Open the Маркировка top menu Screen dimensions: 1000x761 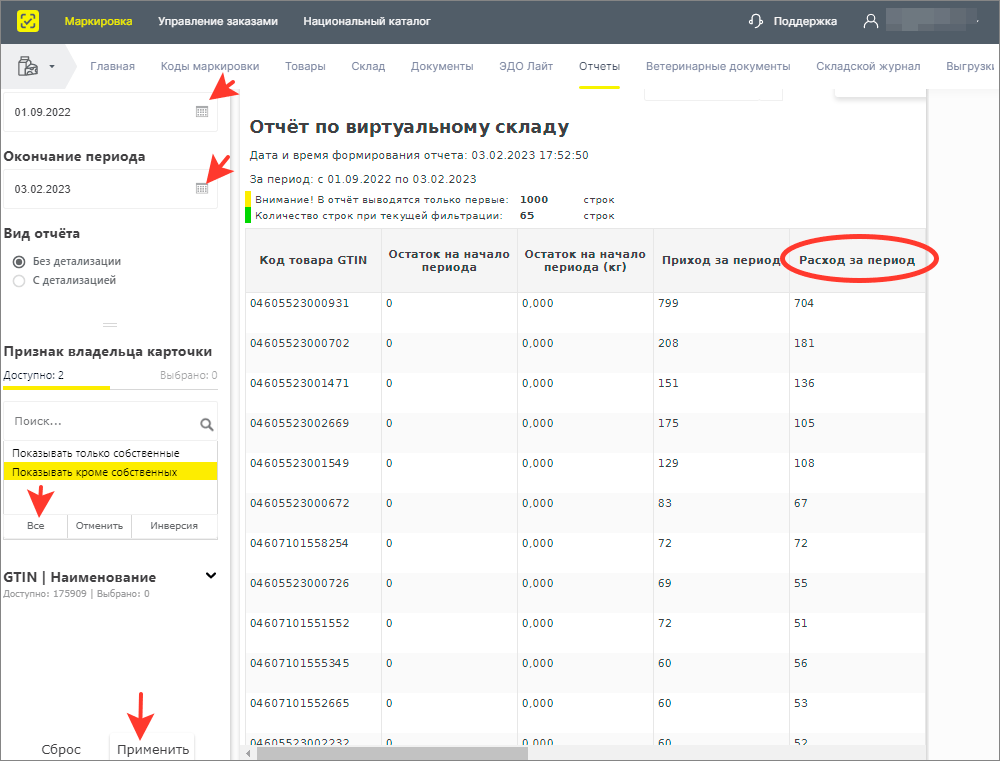coord(98,21)
